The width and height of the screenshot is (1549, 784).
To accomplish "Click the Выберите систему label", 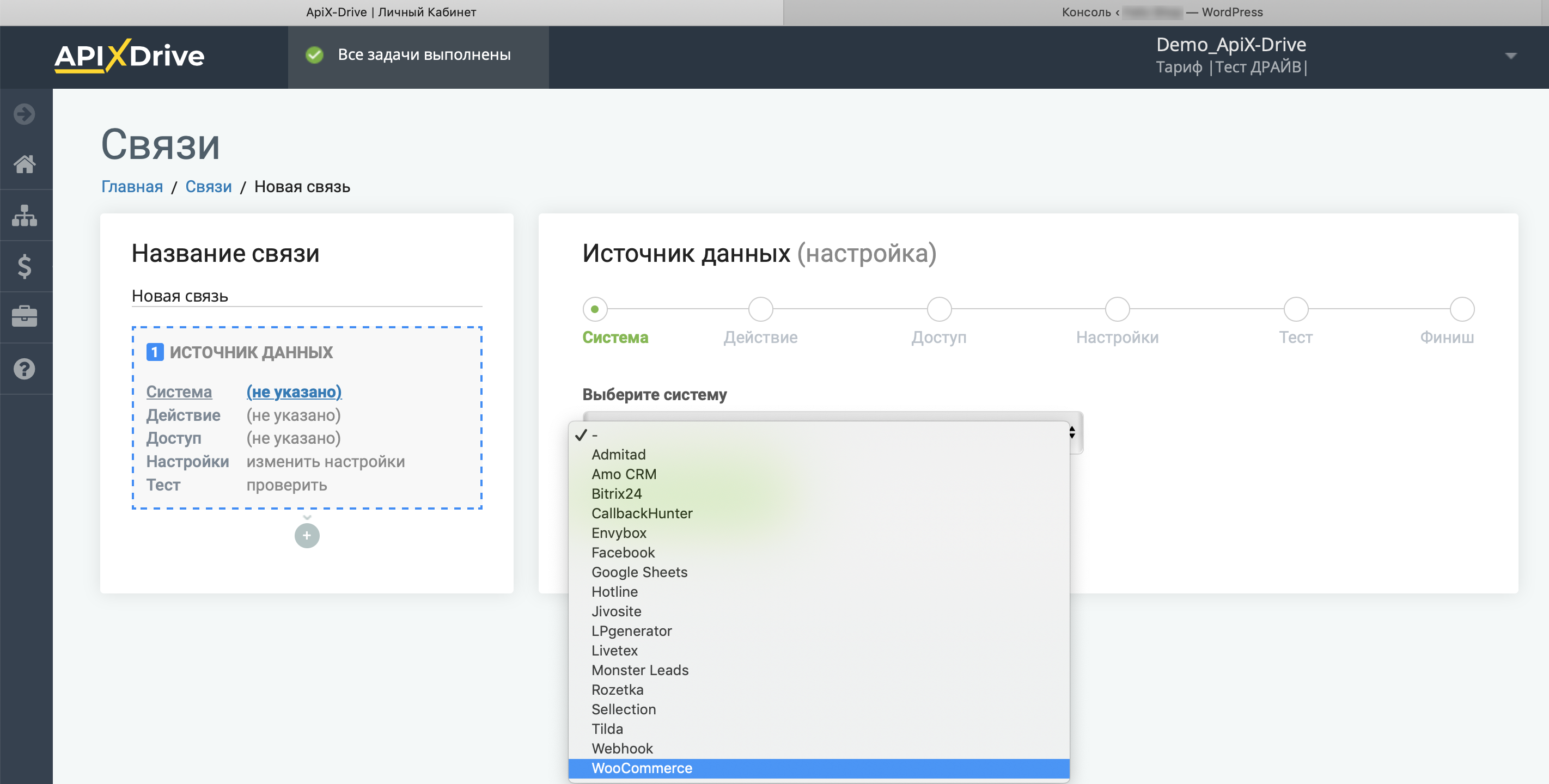I will click(x=654, y=394).
